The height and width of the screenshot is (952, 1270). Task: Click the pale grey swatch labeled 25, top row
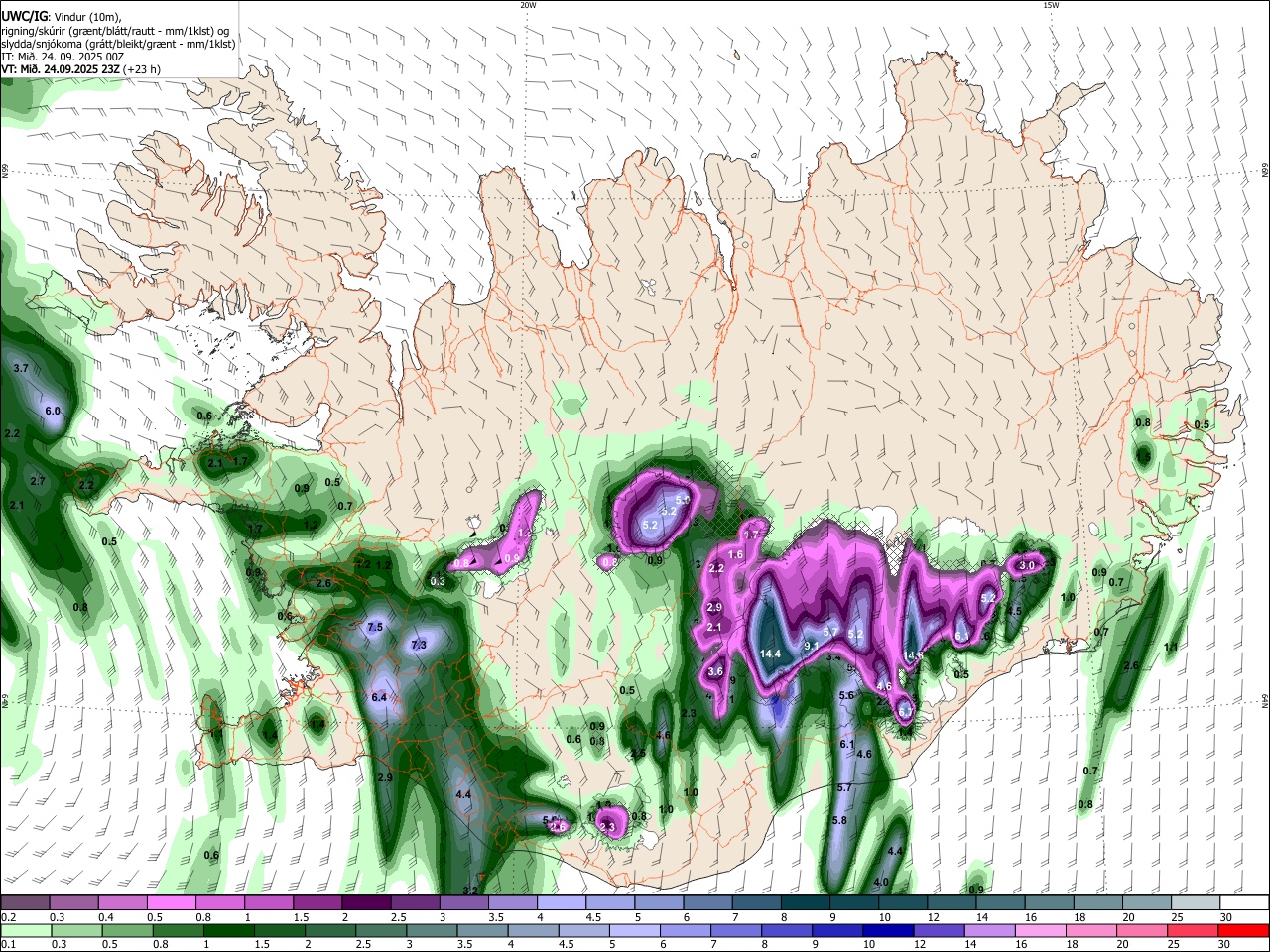pos(1197,903)
